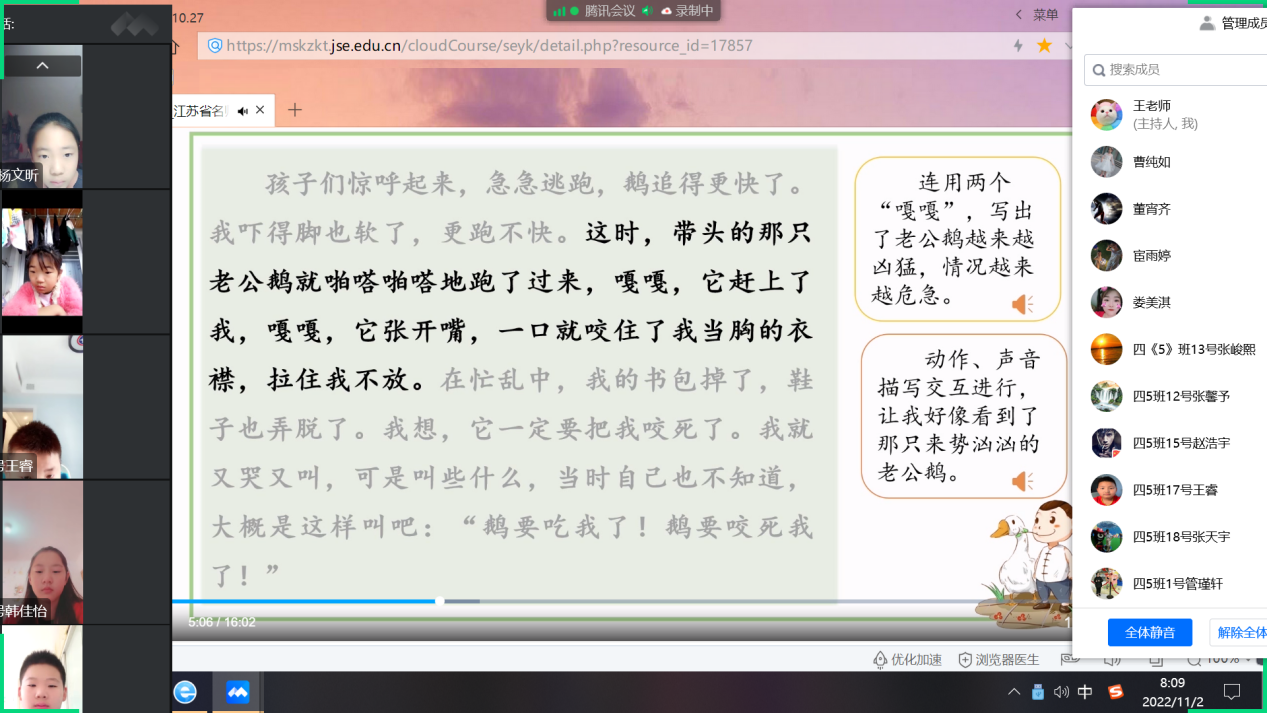Click the Tencent Meeting signal strength bars
The width and height of the screenshot is (1267, 713).
[x=559, y=11]
